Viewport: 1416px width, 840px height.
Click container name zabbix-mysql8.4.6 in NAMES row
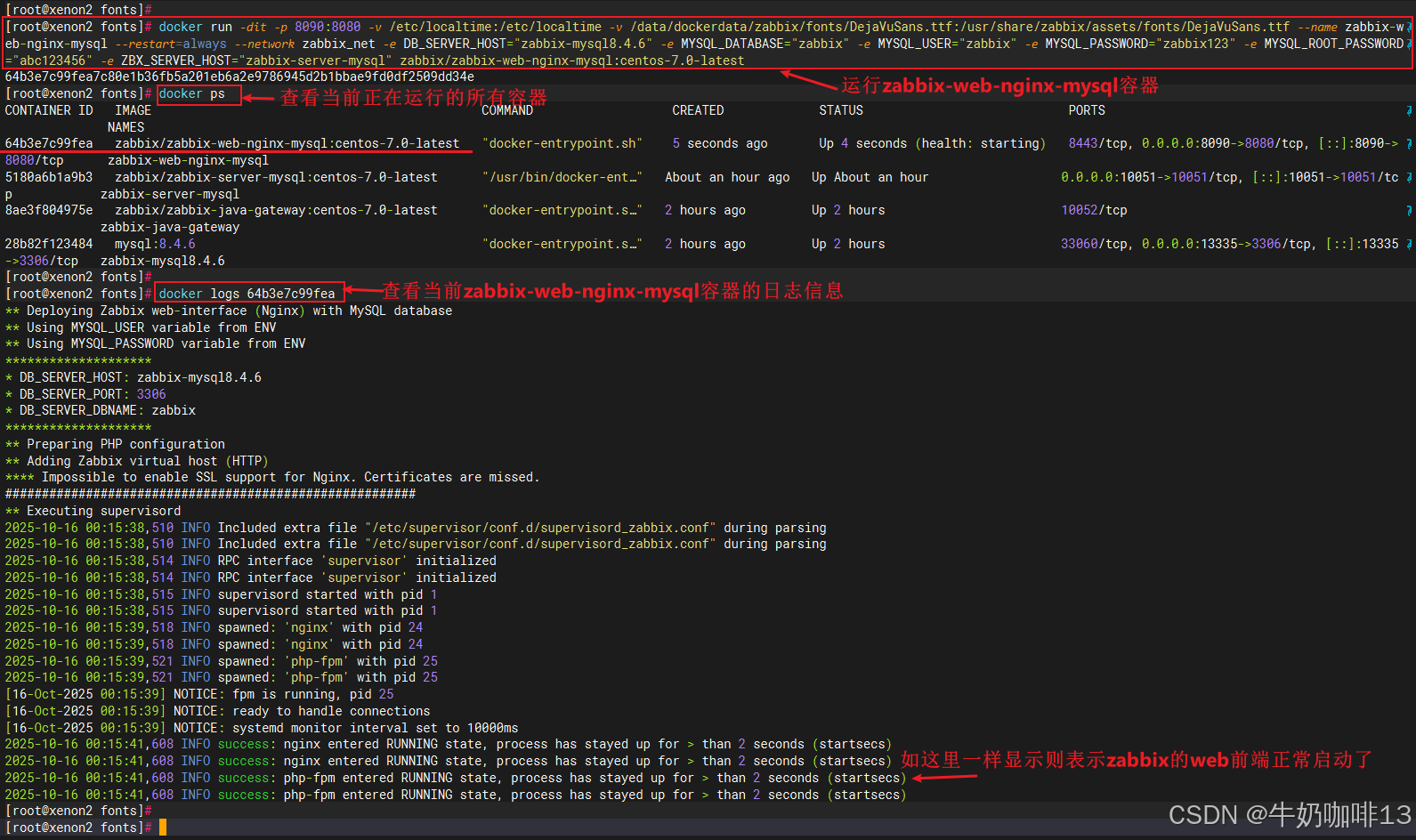click(x=163, y=261)
